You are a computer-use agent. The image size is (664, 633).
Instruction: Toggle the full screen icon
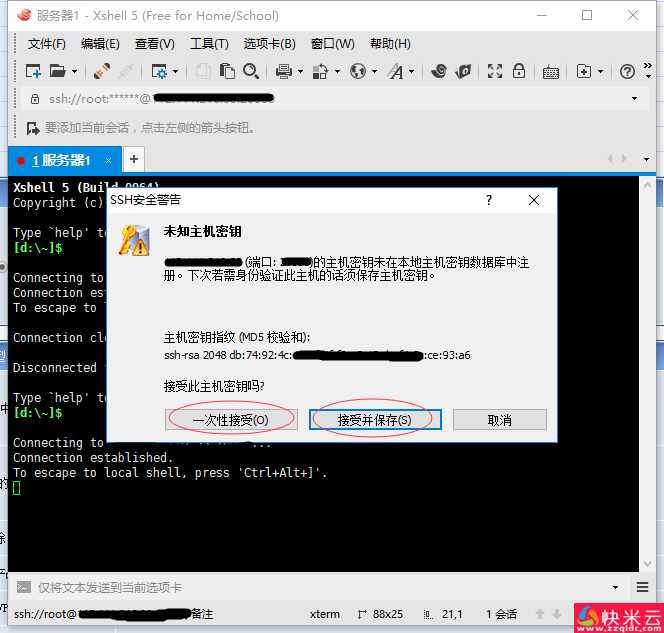pos(495,71)
